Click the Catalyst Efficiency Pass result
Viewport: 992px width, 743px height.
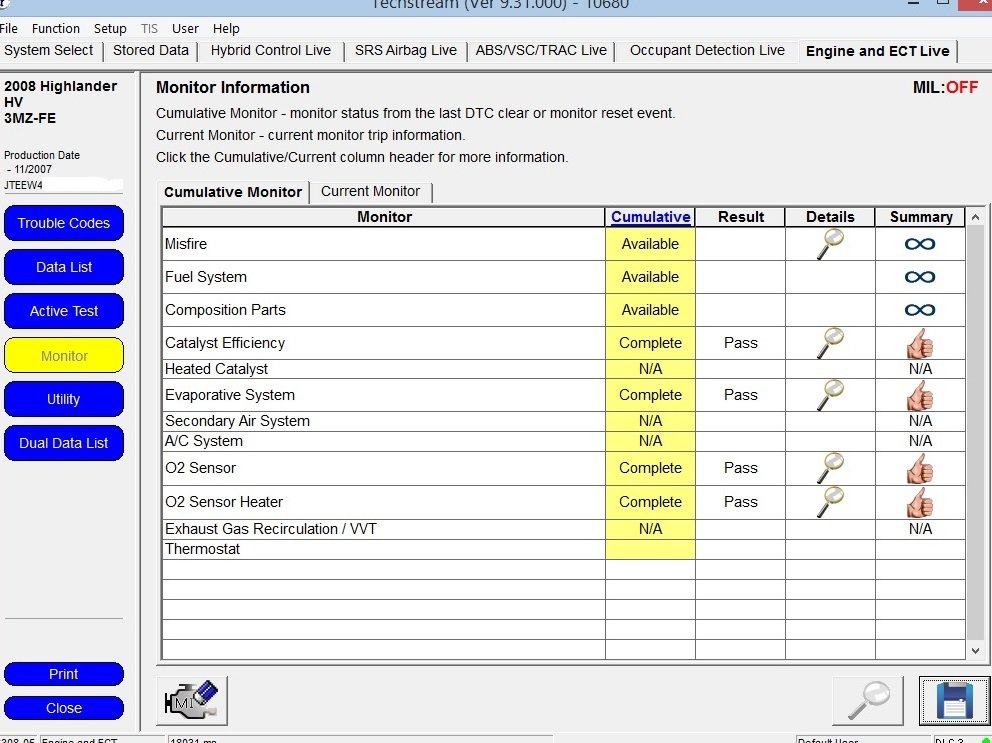[740, 343]
